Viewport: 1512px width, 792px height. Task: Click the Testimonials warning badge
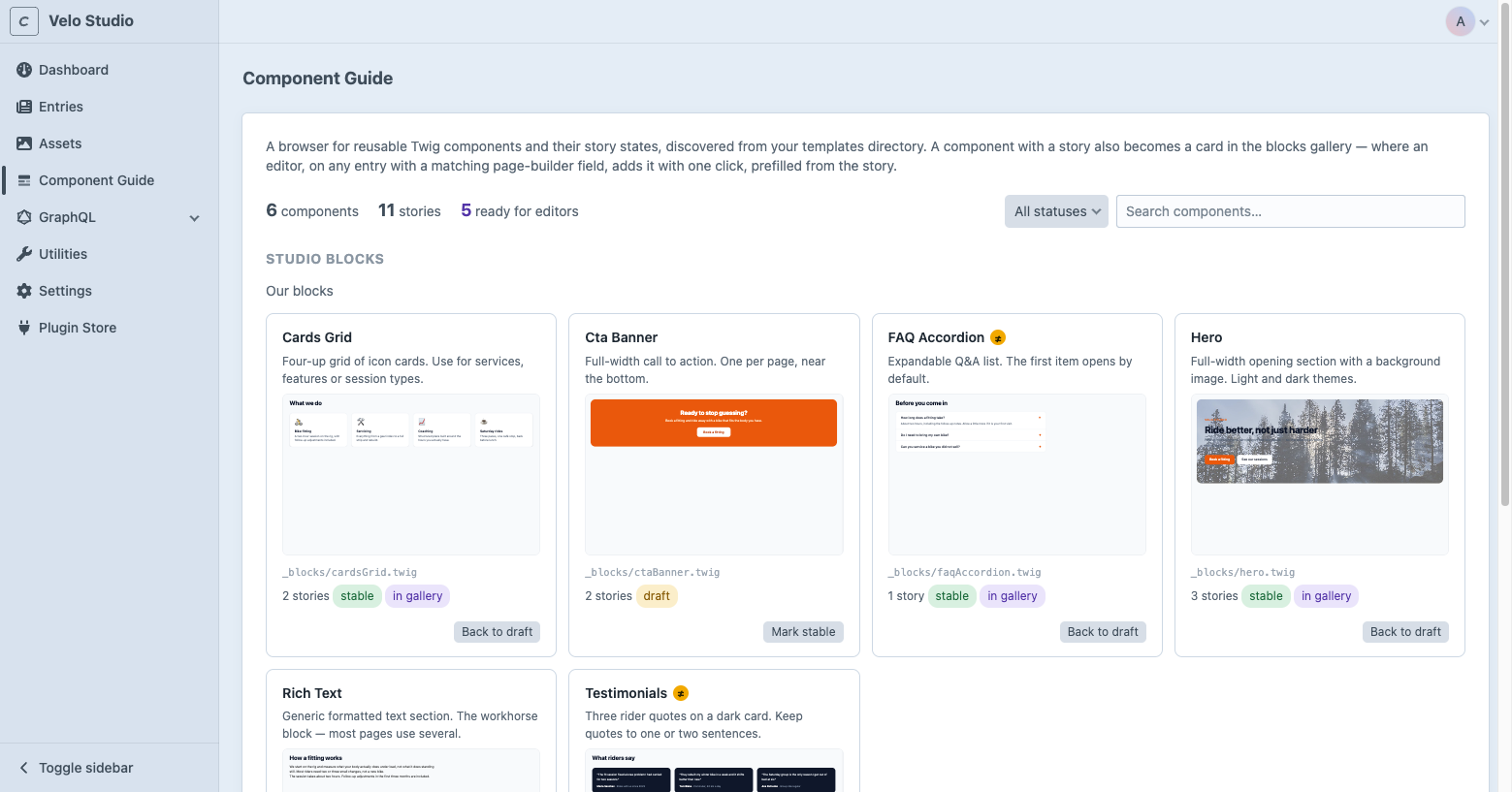[681, 693]
